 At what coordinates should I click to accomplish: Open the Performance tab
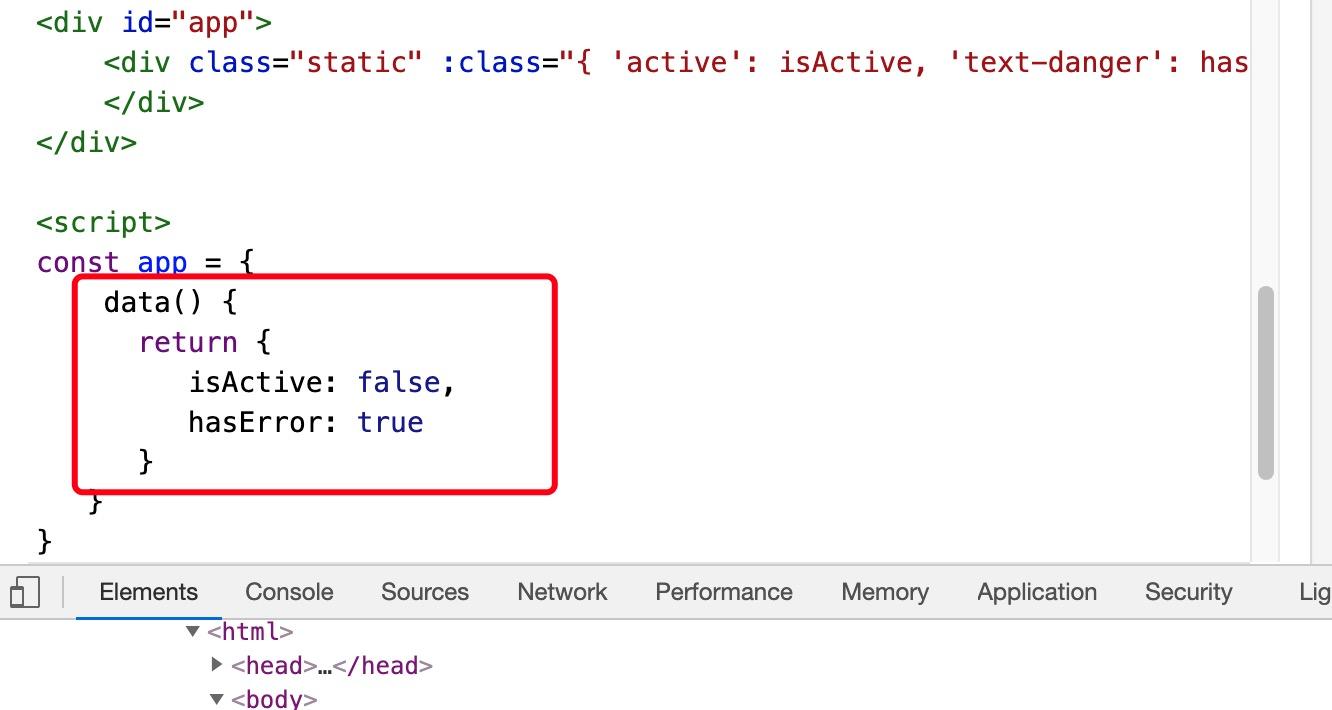click(x=724, y=592)
